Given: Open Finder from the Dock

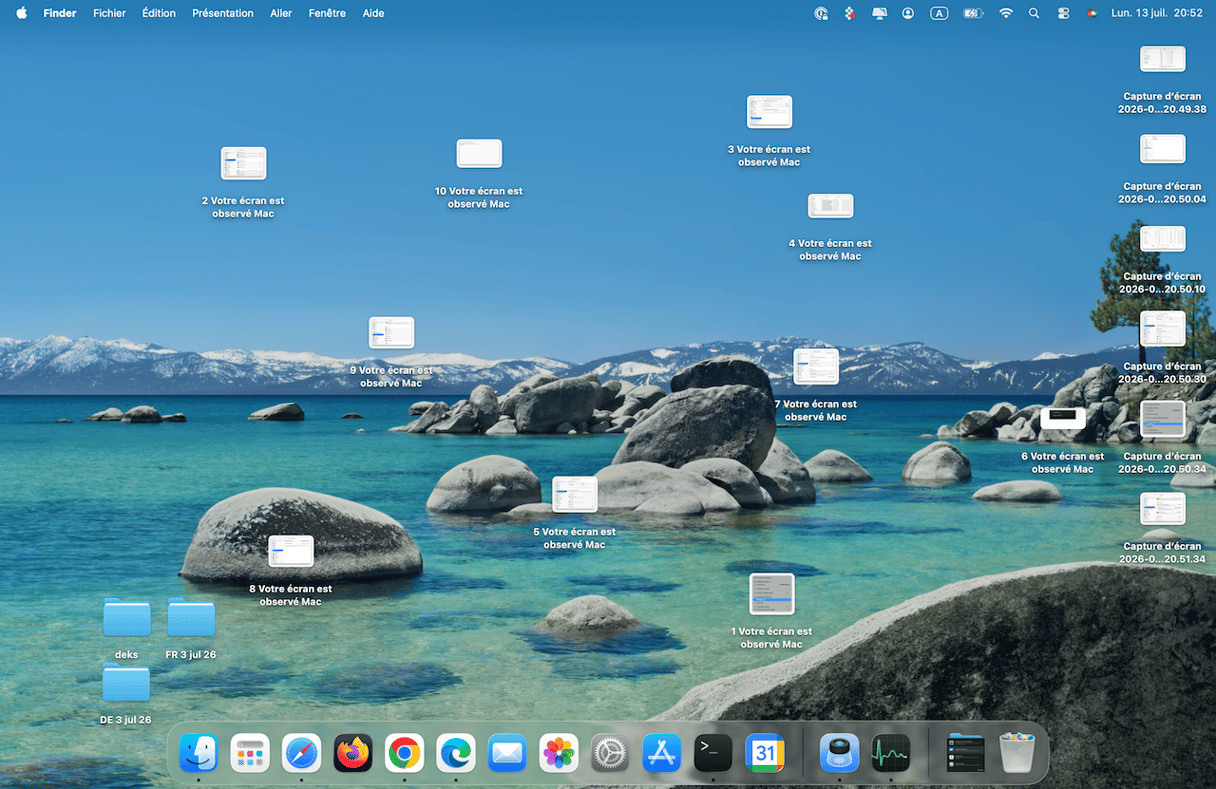Looking at the screenshot, I should pyautogui.click(x=199, y=753).
